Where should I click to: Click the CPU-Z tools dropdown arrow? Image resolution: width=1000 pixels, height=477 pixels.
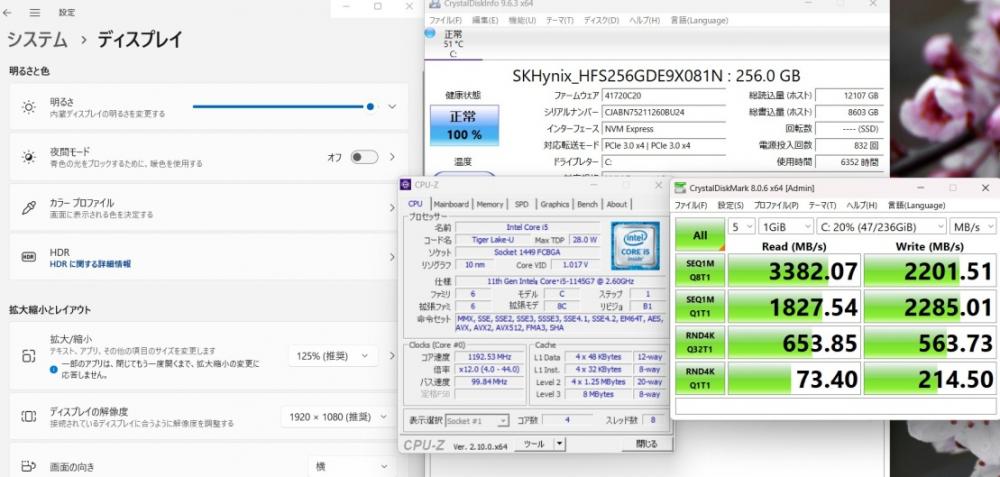point(559,444)
